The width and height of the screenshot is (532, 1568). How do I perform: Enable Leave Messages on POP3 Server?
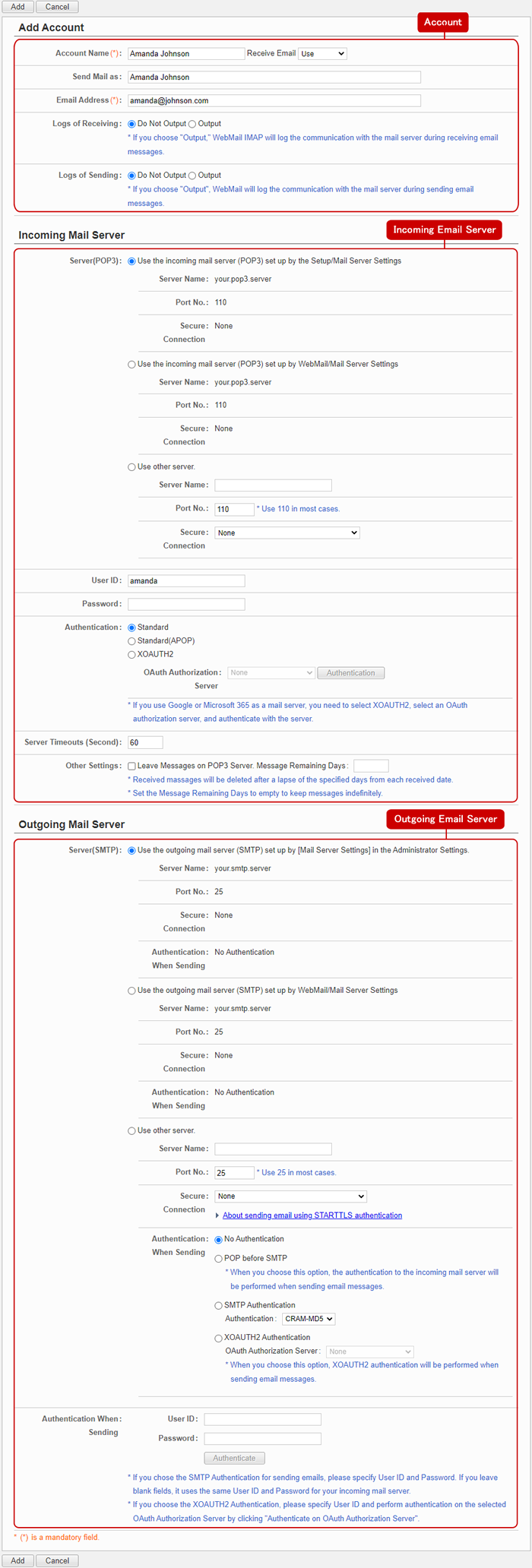tap(131, 767)
